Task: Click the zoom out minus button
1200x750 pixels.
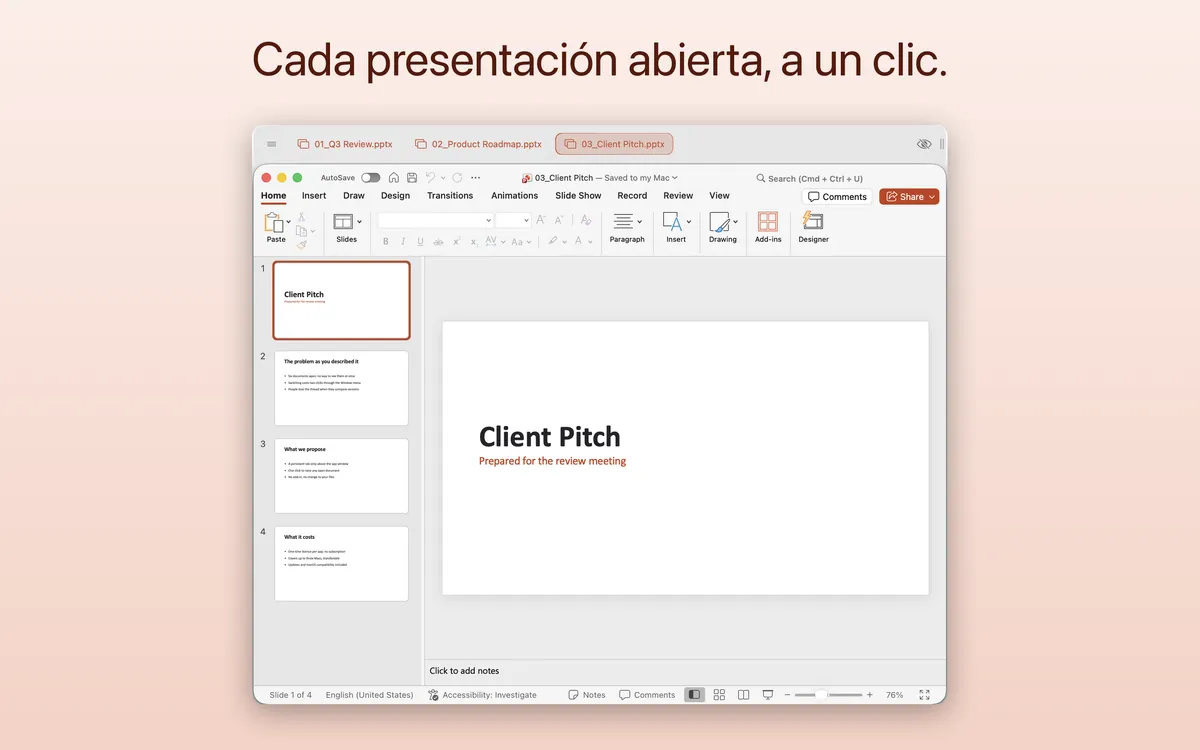Action: coord(787,695)
